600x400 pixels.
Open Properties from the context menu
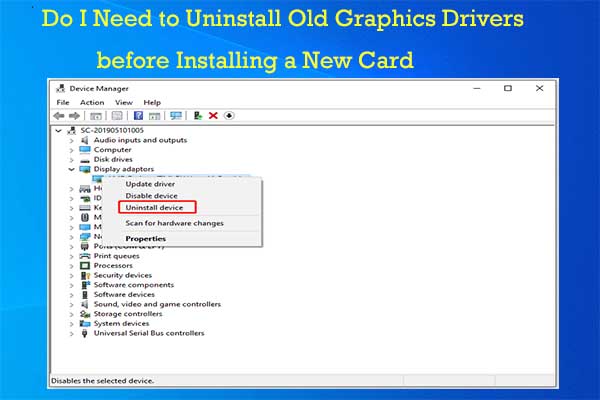[146, 239]
